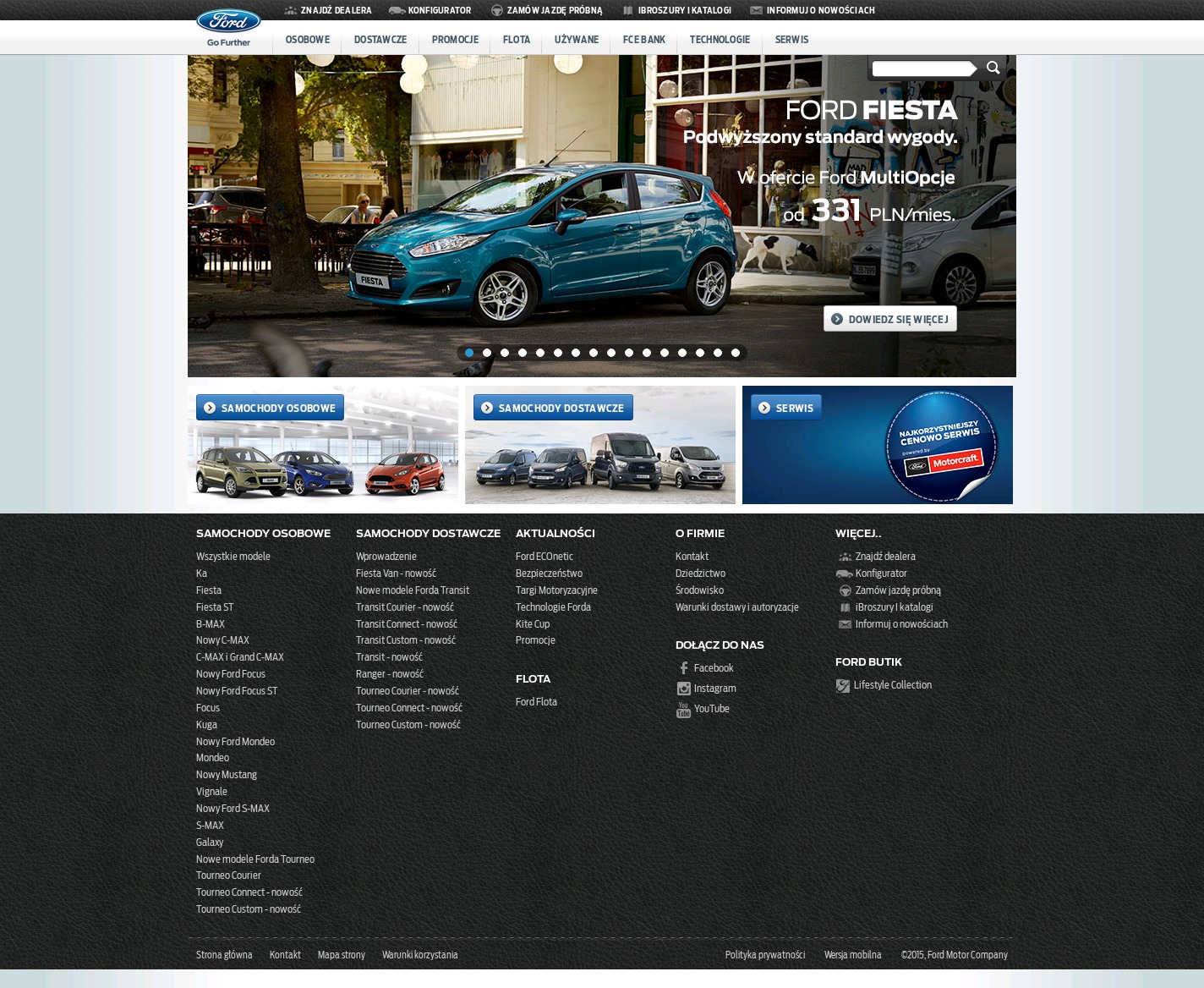Click footer book icon beside iBroszury
This screenshot has width=1204, height=988.
click(845, 607)
